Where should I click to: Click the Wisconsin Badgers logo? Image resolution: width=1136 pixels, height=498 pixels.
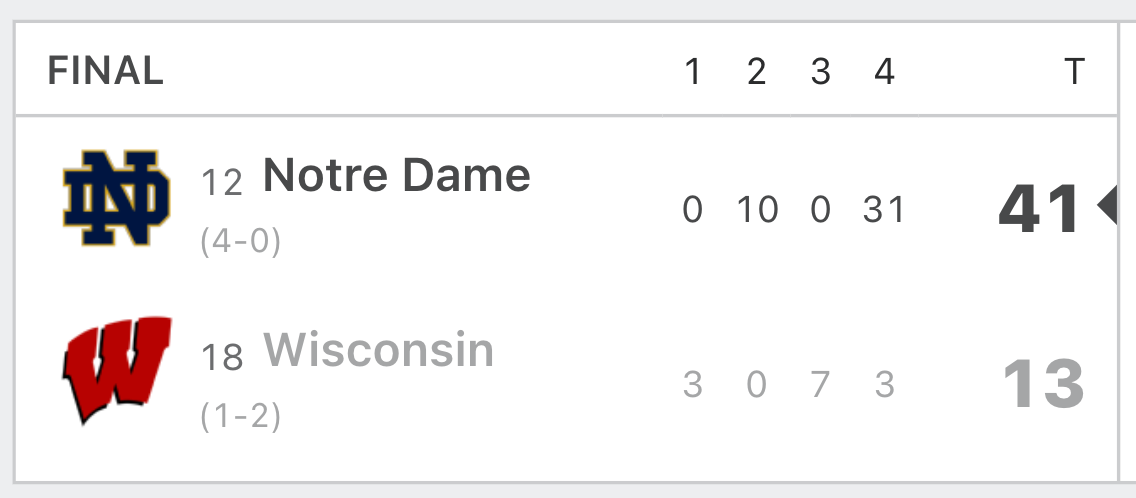tap(117, 370)
